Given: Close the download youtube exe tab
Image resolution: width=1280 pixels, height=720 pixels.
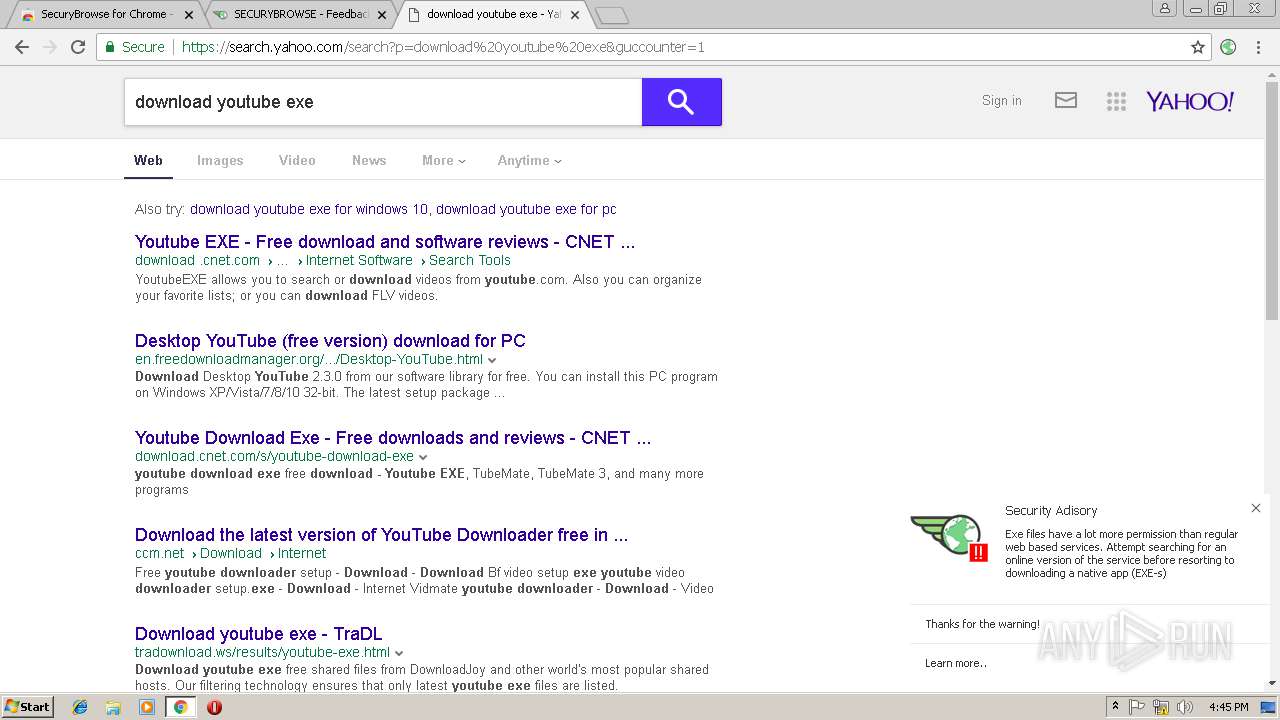Looking at the screenshot, I should [574, 15].
